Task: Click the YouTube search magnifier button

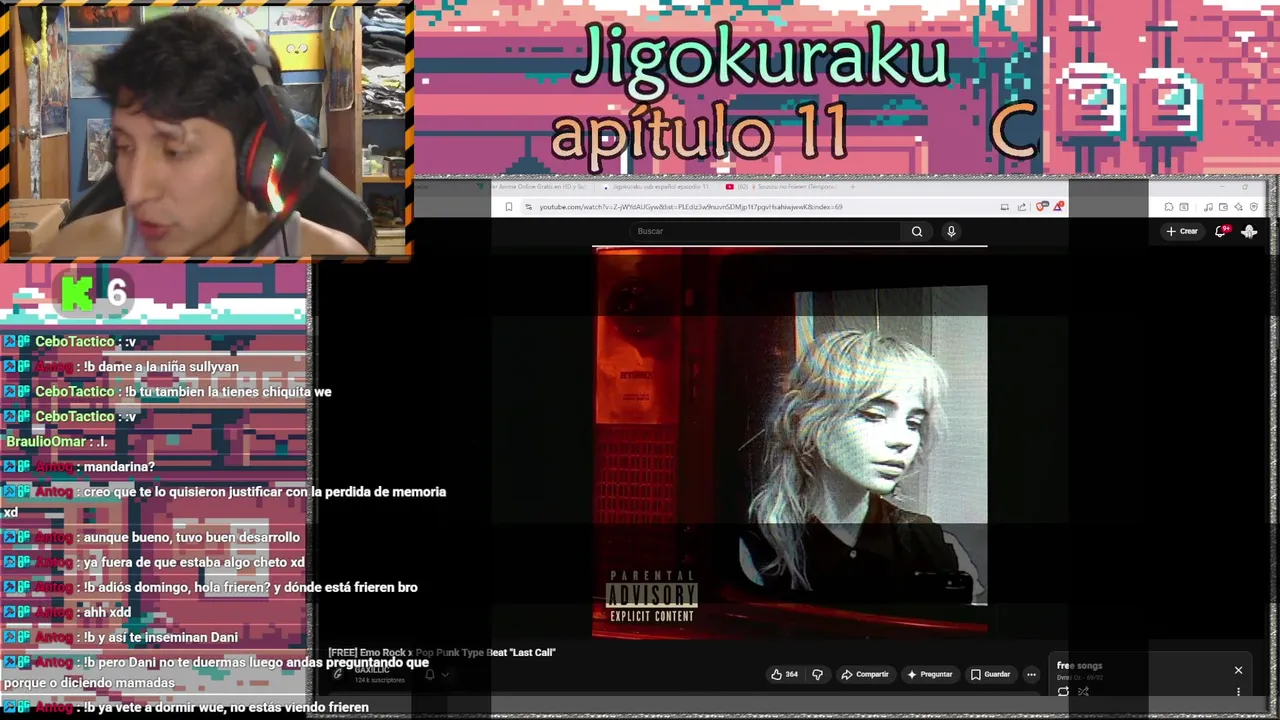Action: 917,231
